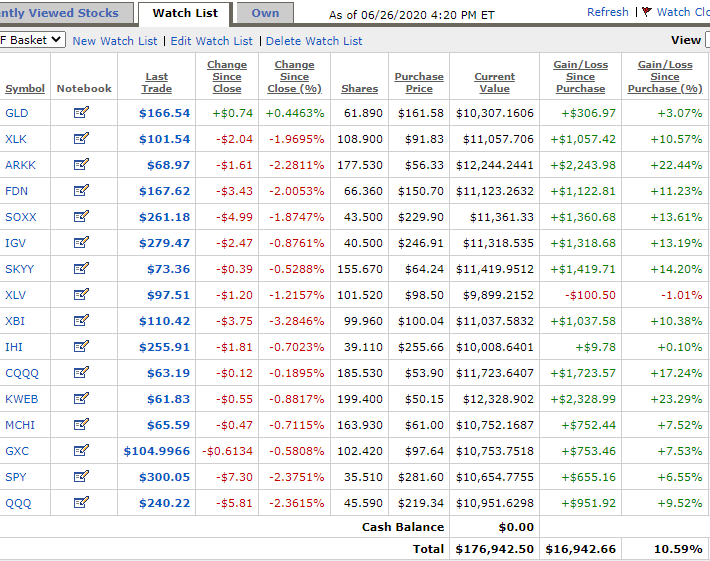Click the Edit Watch List link
710x561 pixels.
tap(211, 41)
